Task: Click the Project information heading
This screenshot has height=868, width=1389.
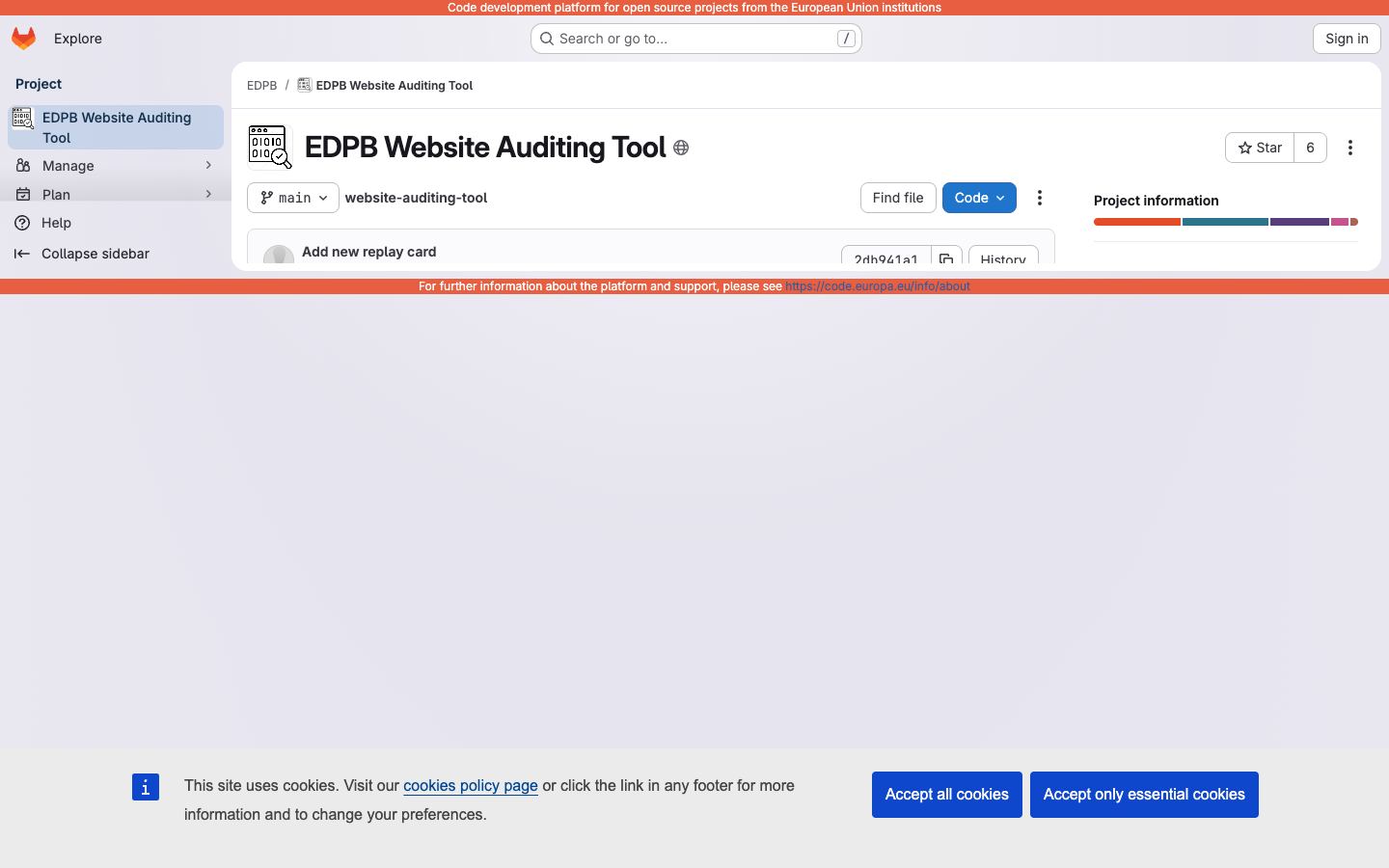Action: (1157, 201)
